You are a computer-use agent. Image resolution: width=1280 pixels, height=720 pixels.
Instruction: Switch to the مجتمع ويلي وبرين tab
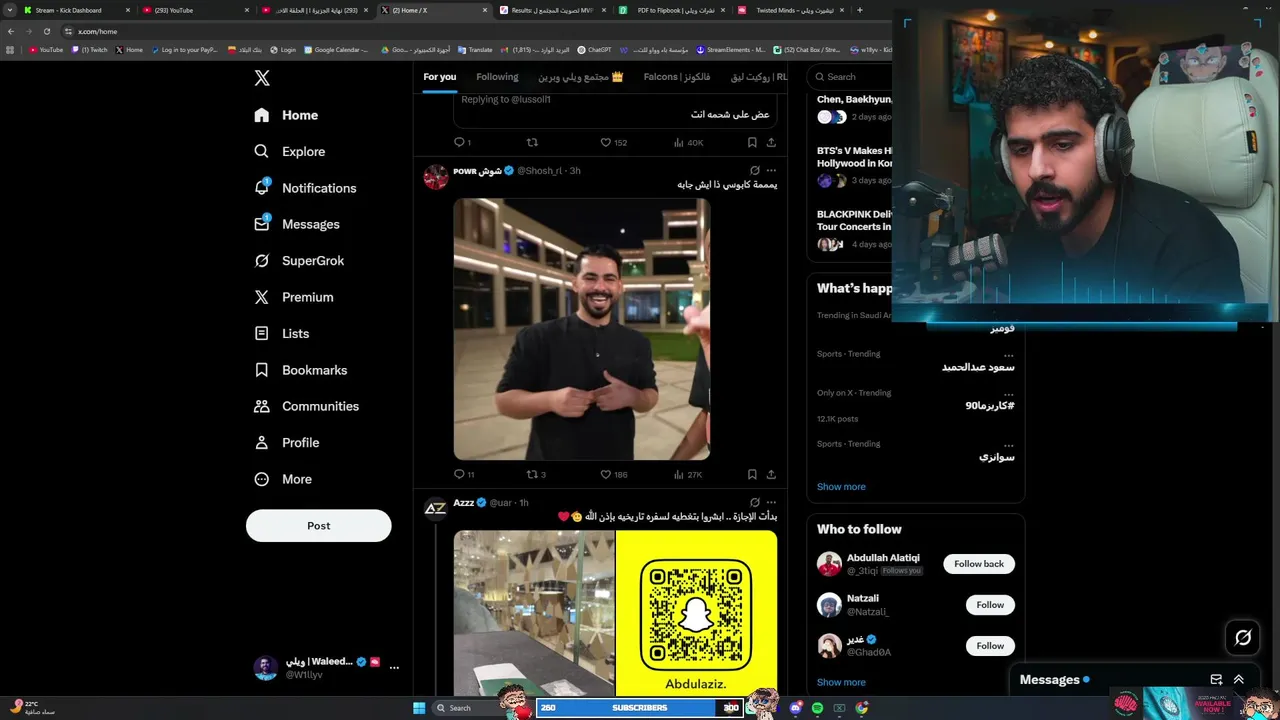point(581,77)
